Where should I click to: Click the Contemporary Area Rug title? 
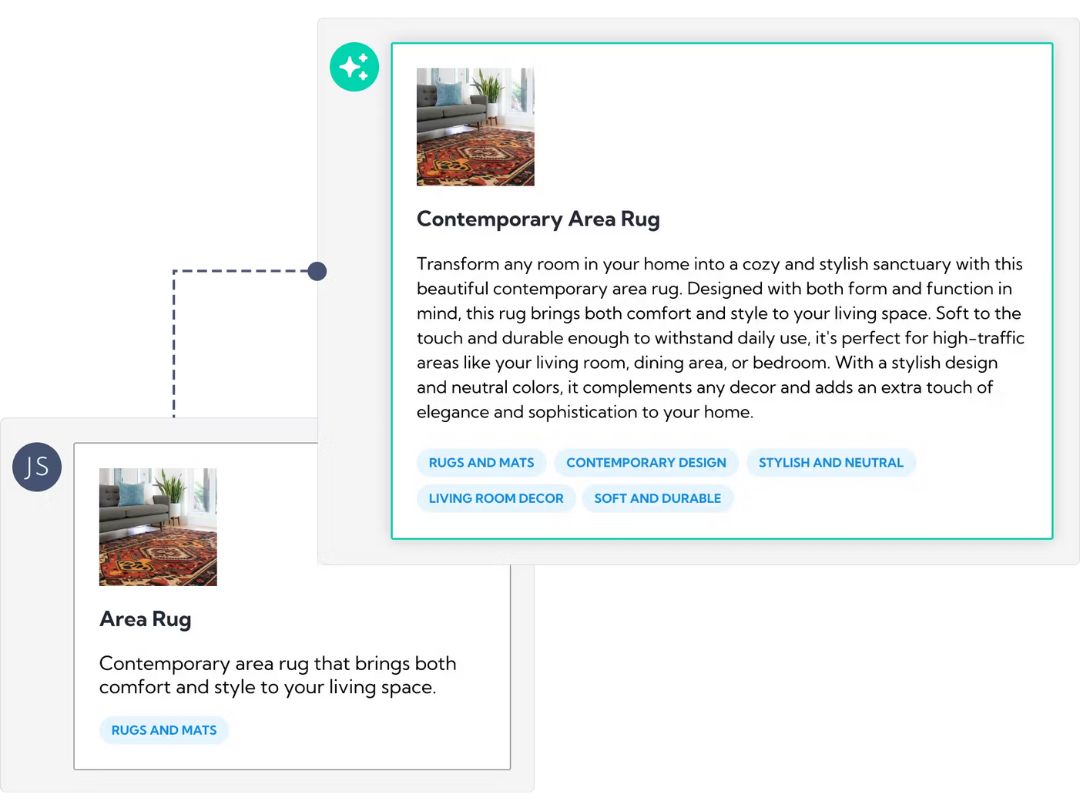click(x=539, y=219)
